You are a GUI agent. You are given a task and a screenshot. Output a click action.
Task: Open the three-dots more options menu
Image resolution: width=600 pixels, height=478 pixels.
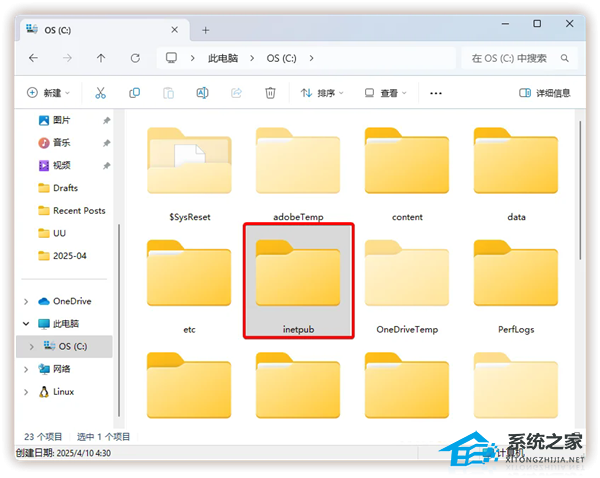click(x=436, y=93)
